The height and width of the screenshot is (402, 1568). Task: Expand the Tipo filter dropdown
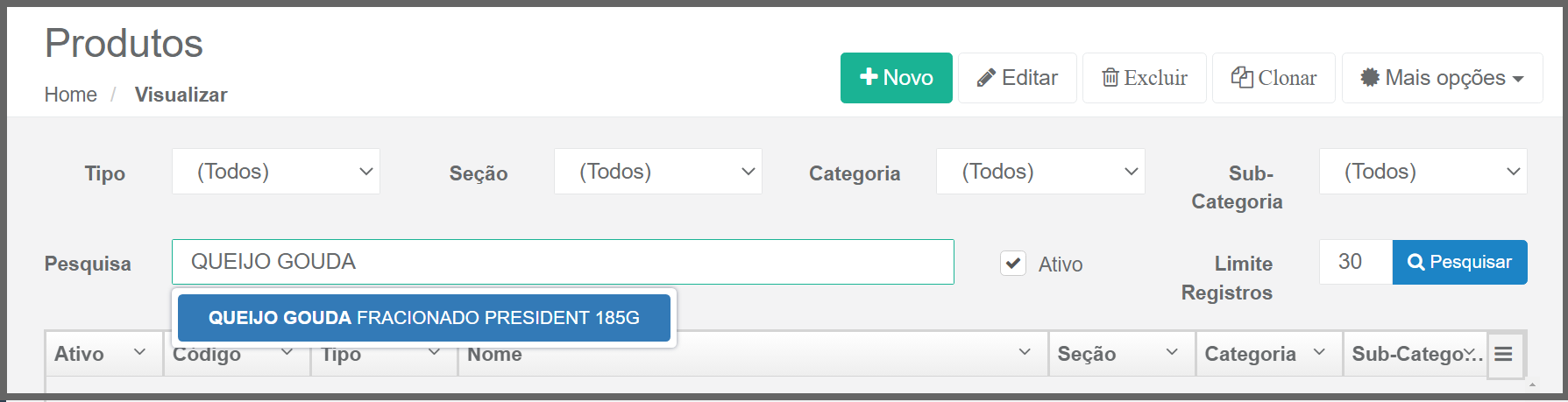[275, 172]
